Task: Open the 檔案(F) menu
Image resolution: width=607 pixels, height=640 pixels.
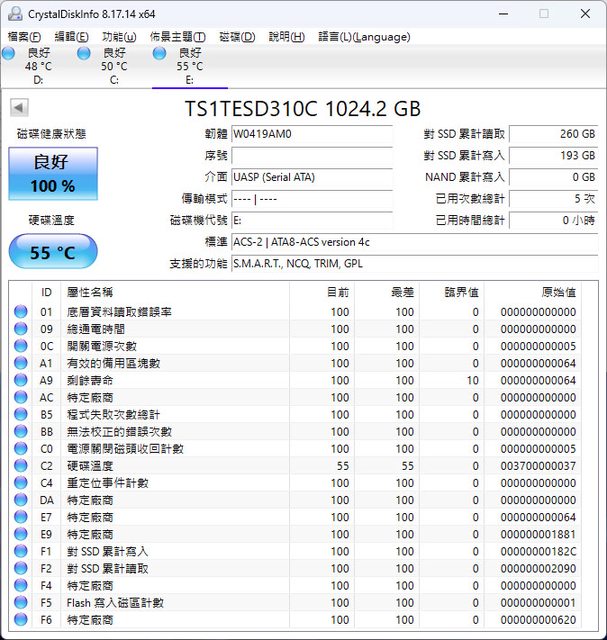Action: [24, 37]
